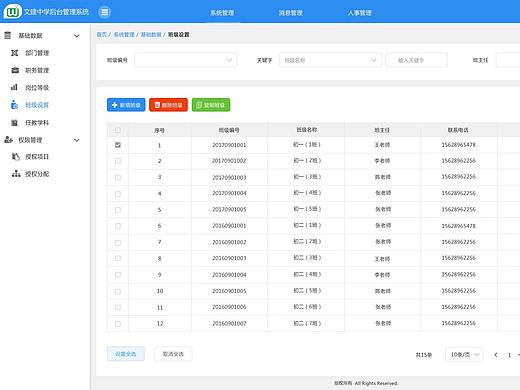Open 职务管理 in the sidebar
Screen dimensions: 520x390
tap(37, 70)
